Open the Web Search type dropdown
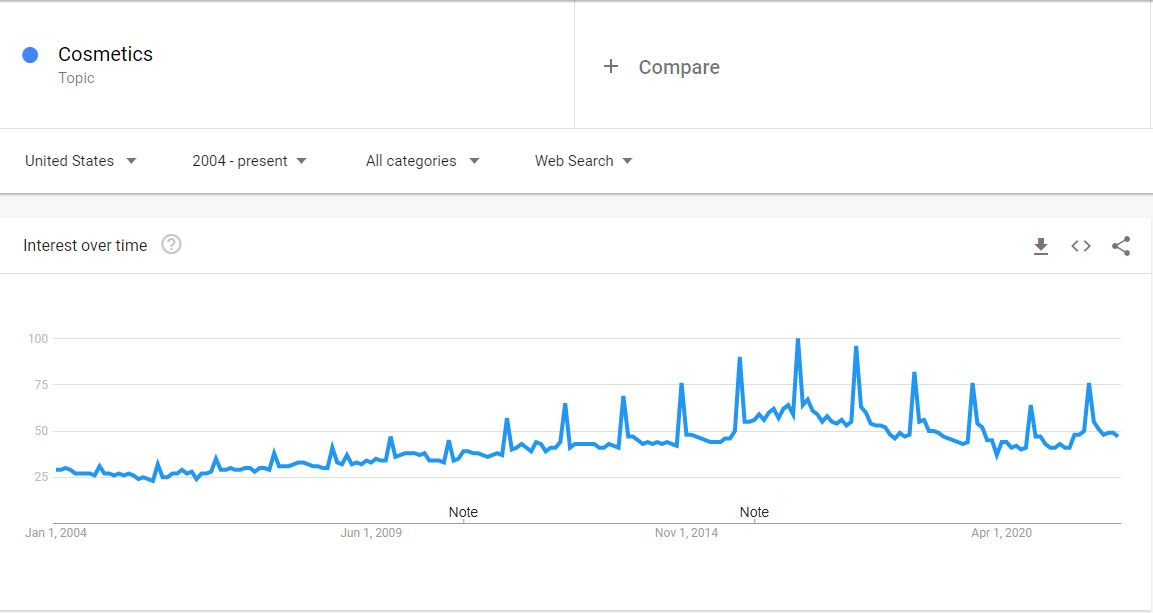Viewport: 1153px width, 613px height. 584,161
